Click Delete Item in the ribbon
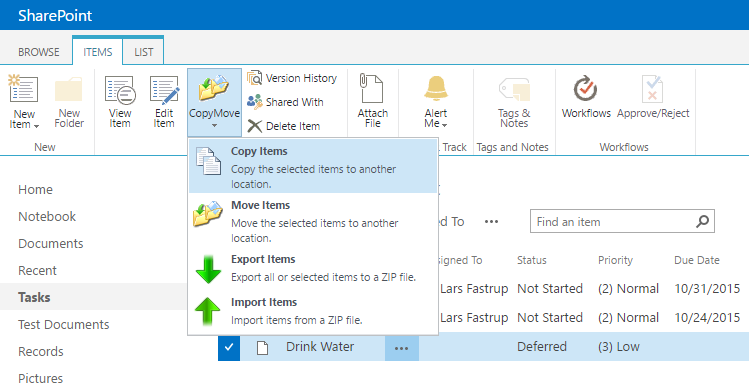 point(284,126)
